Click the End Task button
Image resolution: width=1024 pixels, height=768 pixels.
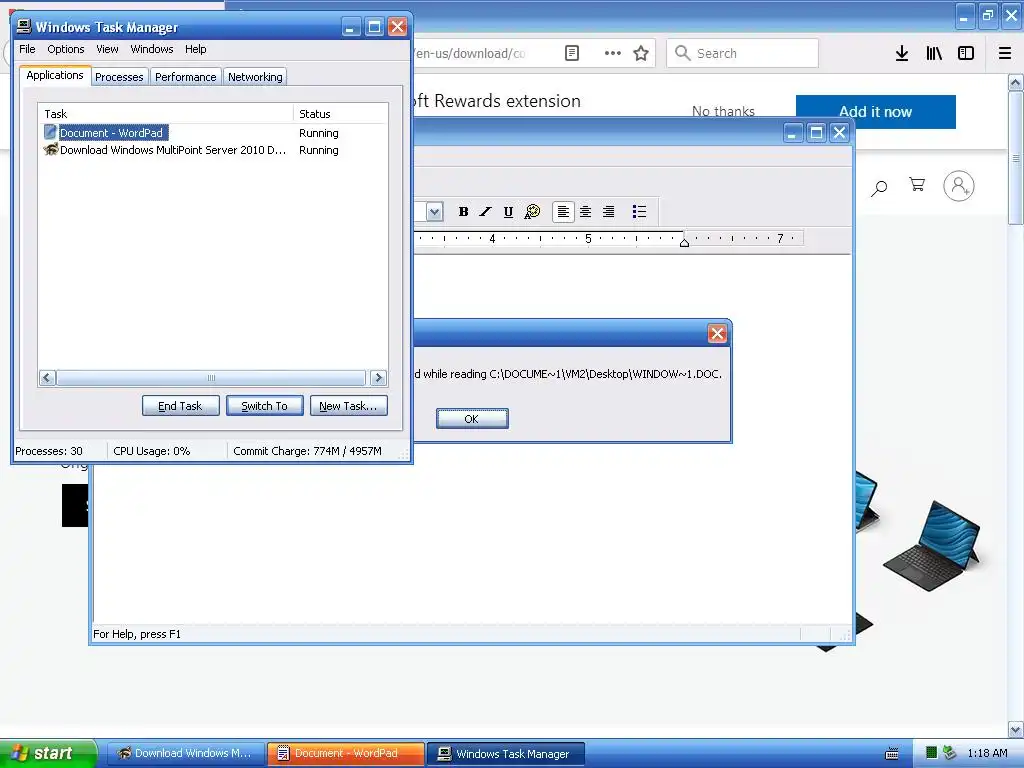[180, 406]
